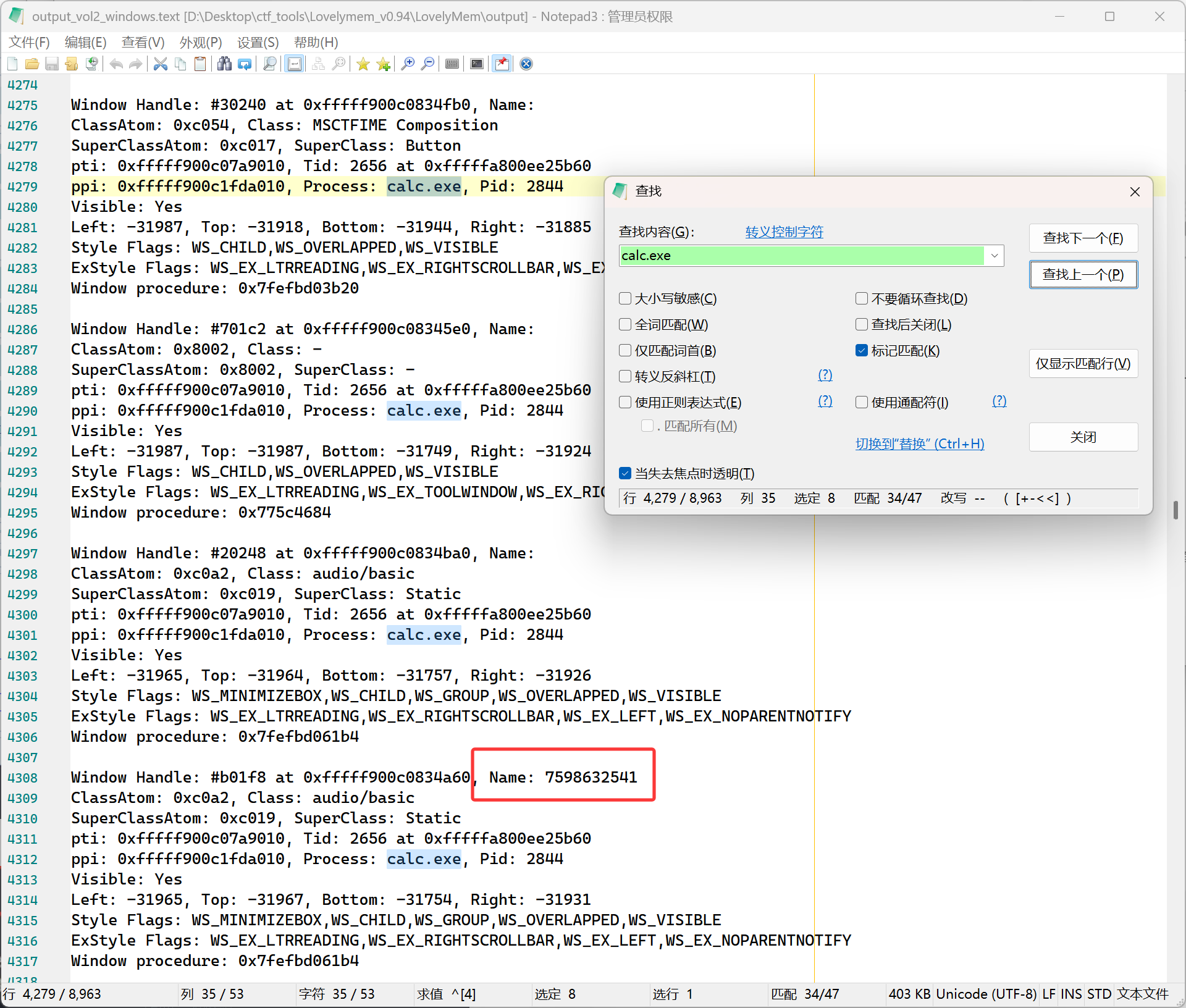Viewport: 1186px width, 1008px height.
Task: Open Find with the binoculars icon
Action: 224,64
